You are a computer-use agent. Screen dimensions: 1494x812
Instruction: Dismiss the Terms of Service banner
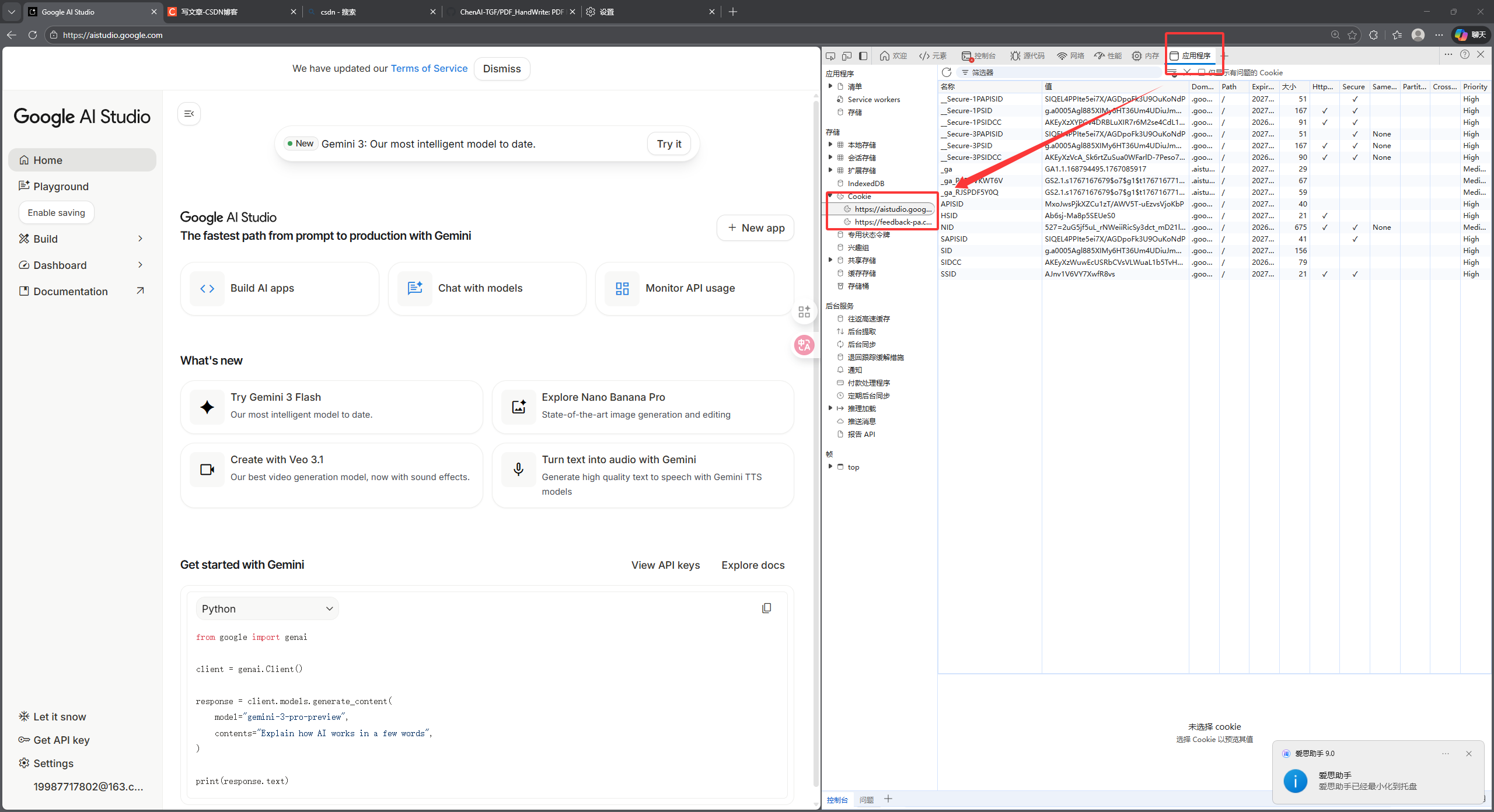tap(502, 69)
